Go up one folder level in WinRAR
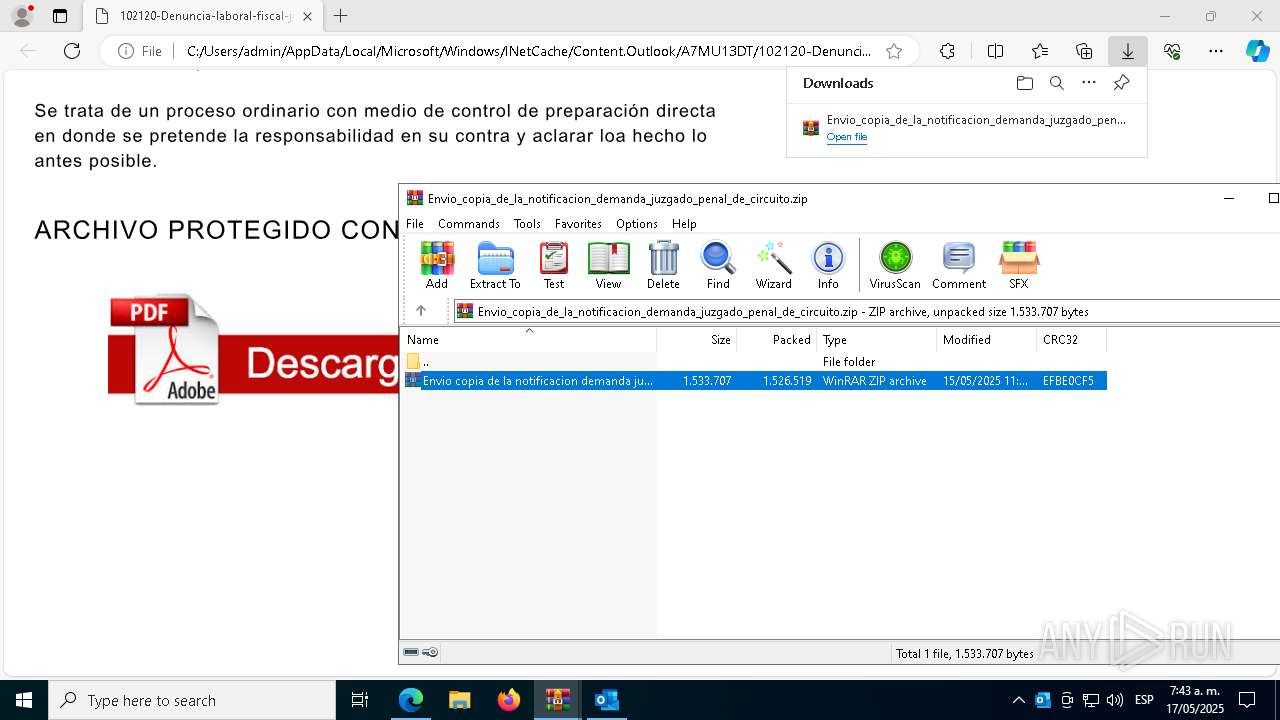 coord(421,311)
